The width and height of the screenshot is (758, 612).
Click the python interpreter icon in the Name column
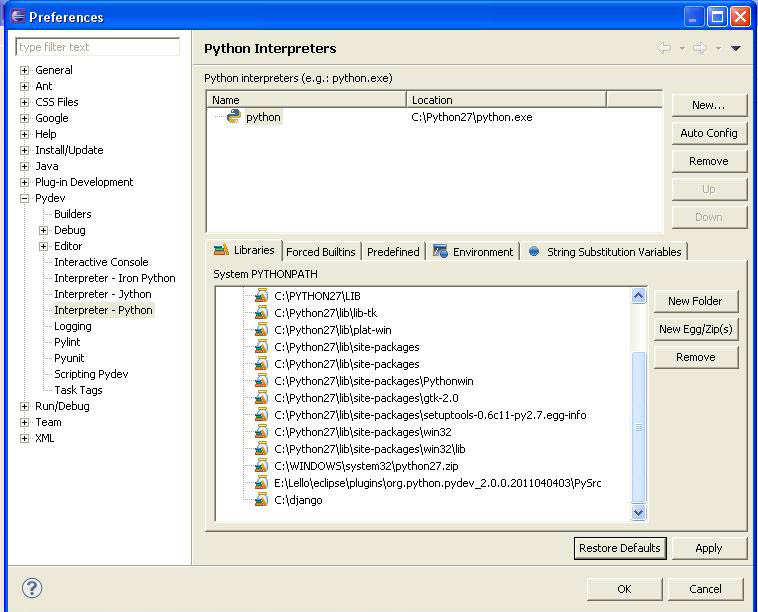(234, 117)
